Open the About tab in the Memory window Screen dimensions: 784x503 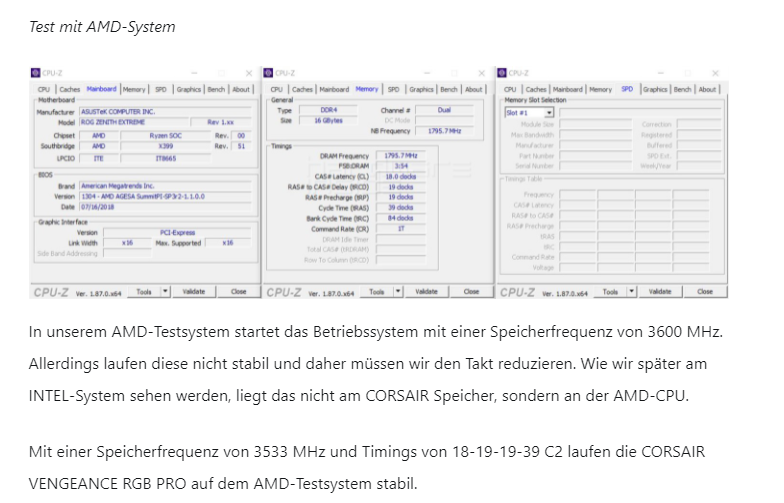point(474,90)
